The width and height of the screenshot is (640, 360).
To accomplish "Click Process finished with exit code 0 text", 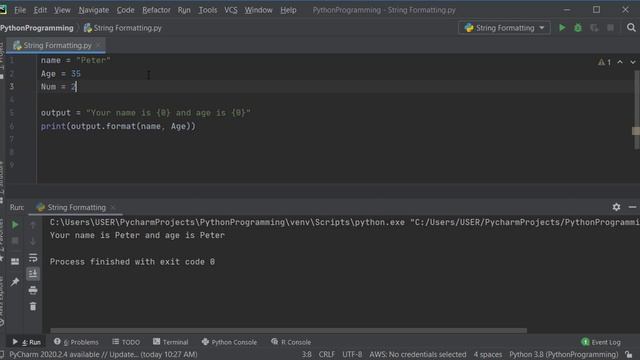I will point(132,262).
